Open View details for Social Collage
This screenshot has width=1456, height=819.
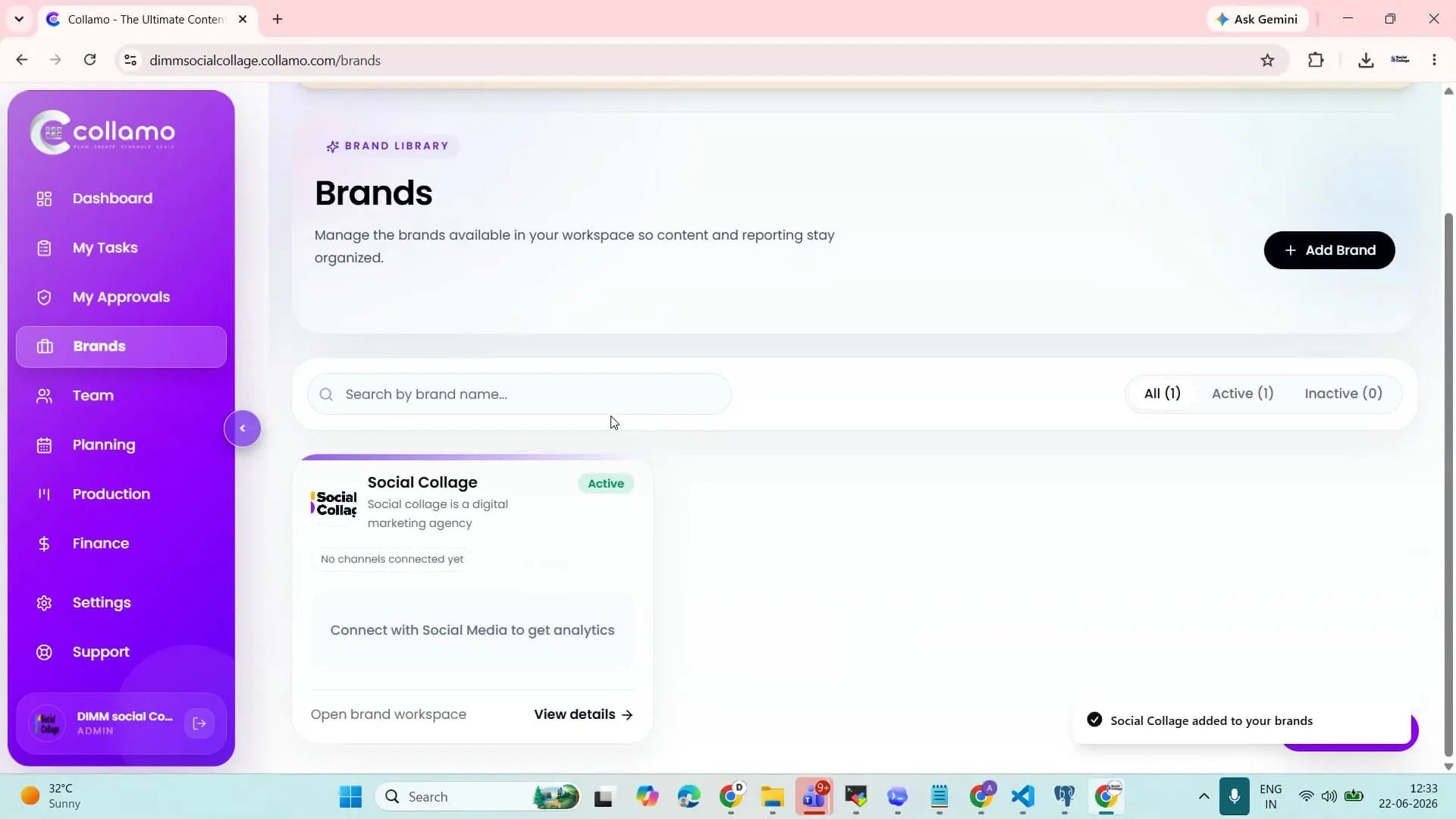coord(583,714)
